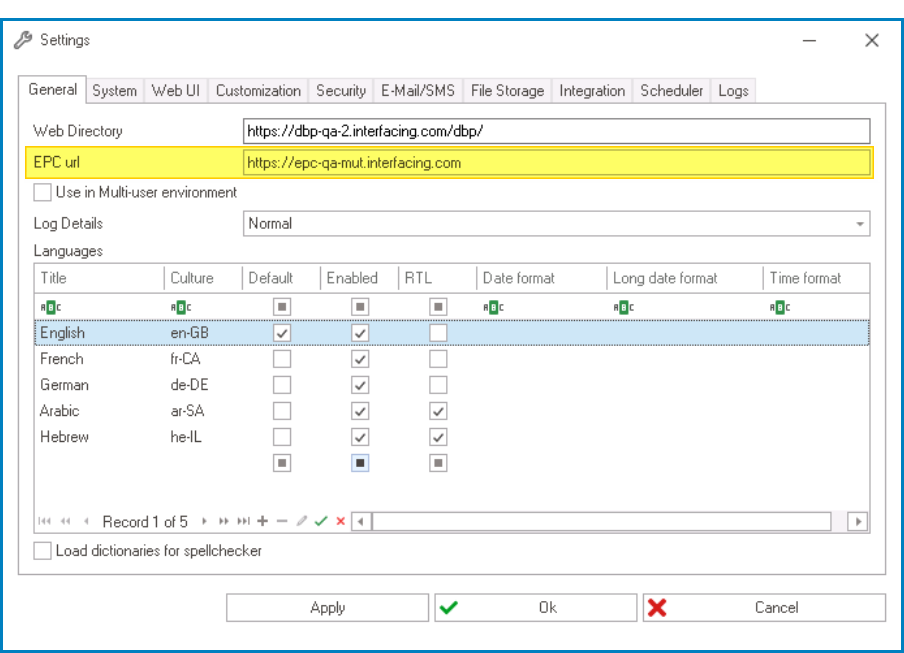Click horizontal scrollbar right arrow
904x653 pixels.
(x=858, y=522)
